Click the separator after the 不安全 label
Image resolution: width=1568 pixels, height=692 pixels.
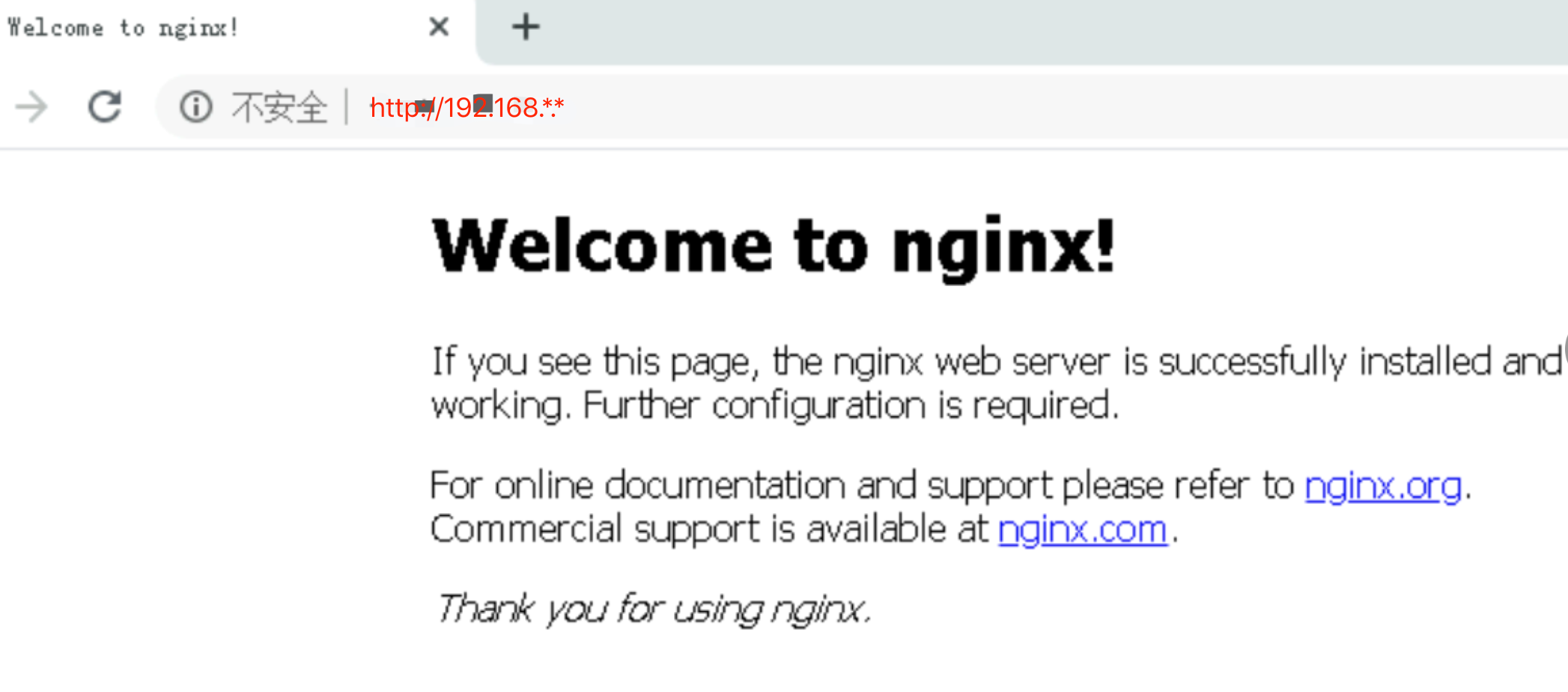(x=347, y=107)
